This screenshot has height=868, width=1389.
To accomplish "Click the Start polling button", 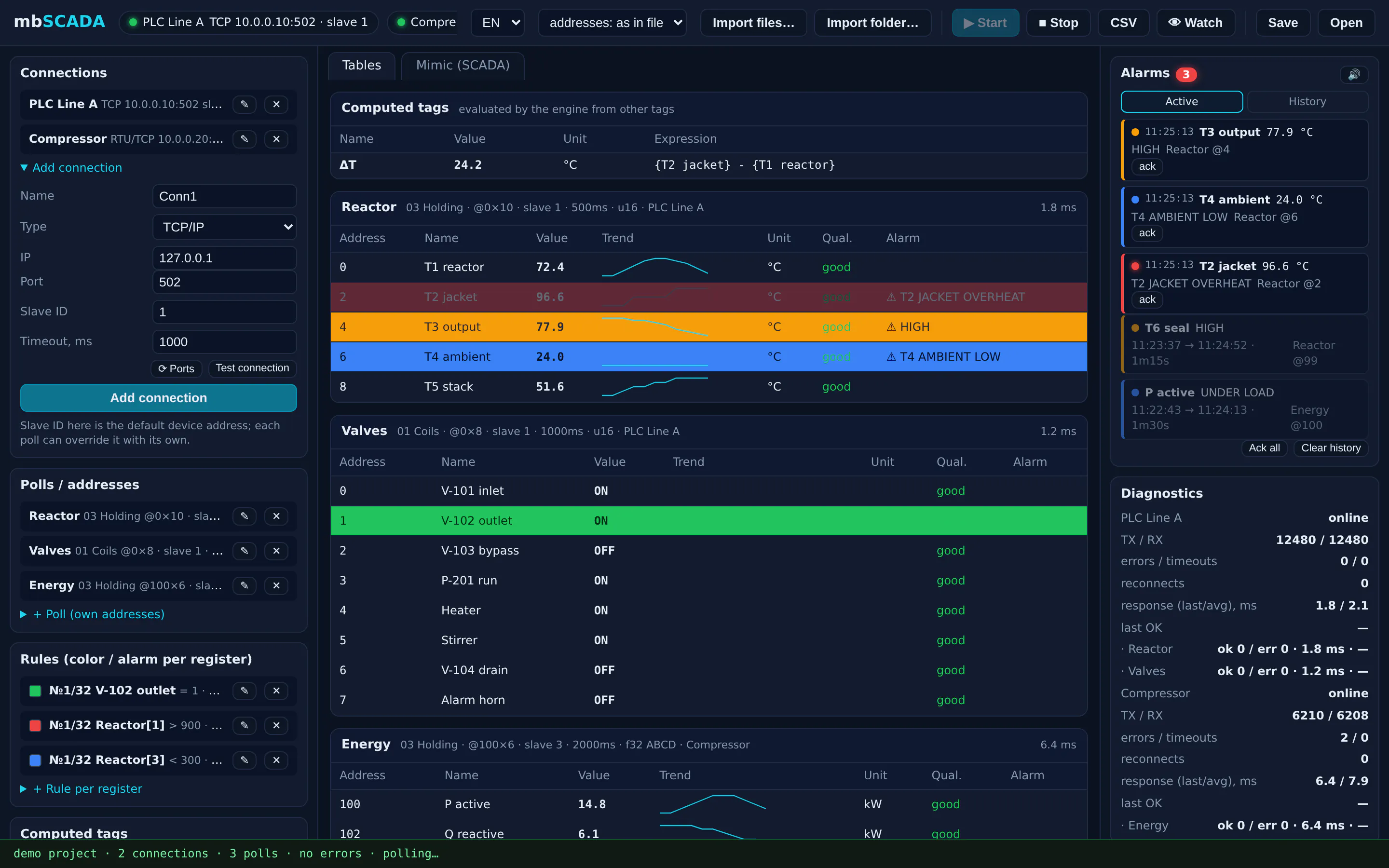I will click(x=985, y=23).
